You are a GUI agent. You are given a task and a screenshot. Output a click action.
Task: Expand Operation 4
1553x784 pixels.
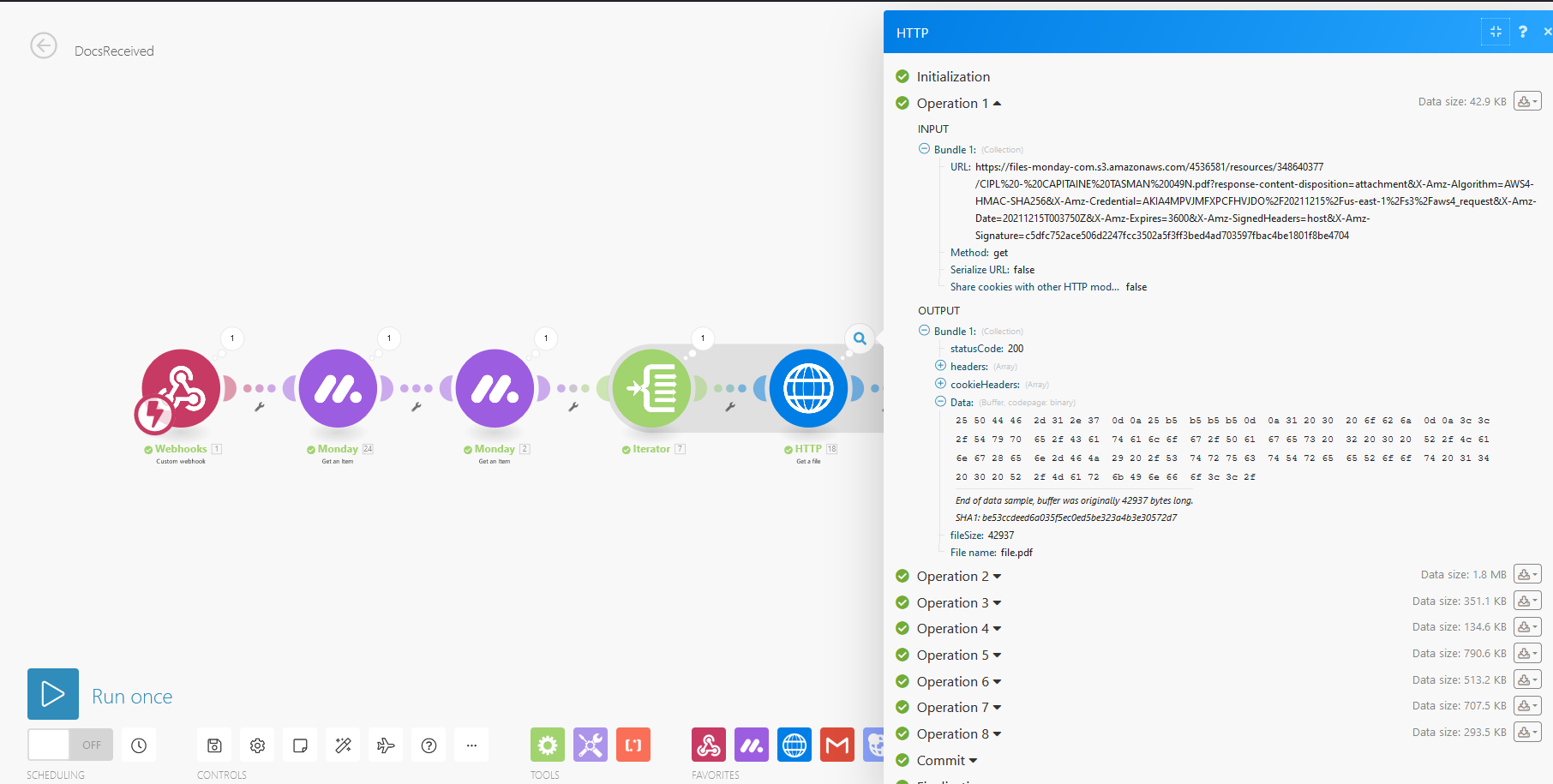[x=959, y=629]
